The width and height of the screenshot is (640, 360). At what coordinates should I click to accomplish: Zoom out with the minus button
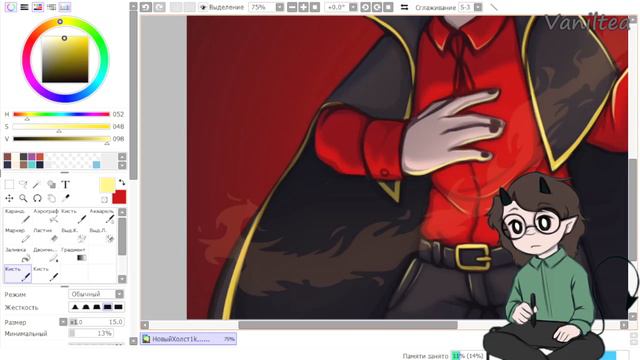(x=292, y=7)
